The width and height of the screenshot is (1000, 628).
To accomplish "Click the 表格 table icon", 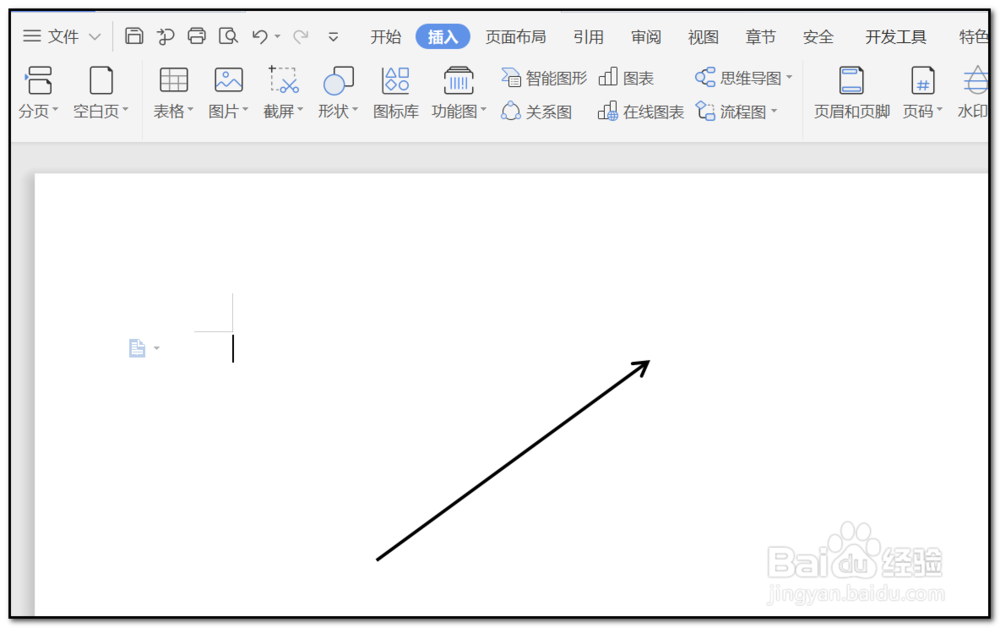I will coord(173,80).
